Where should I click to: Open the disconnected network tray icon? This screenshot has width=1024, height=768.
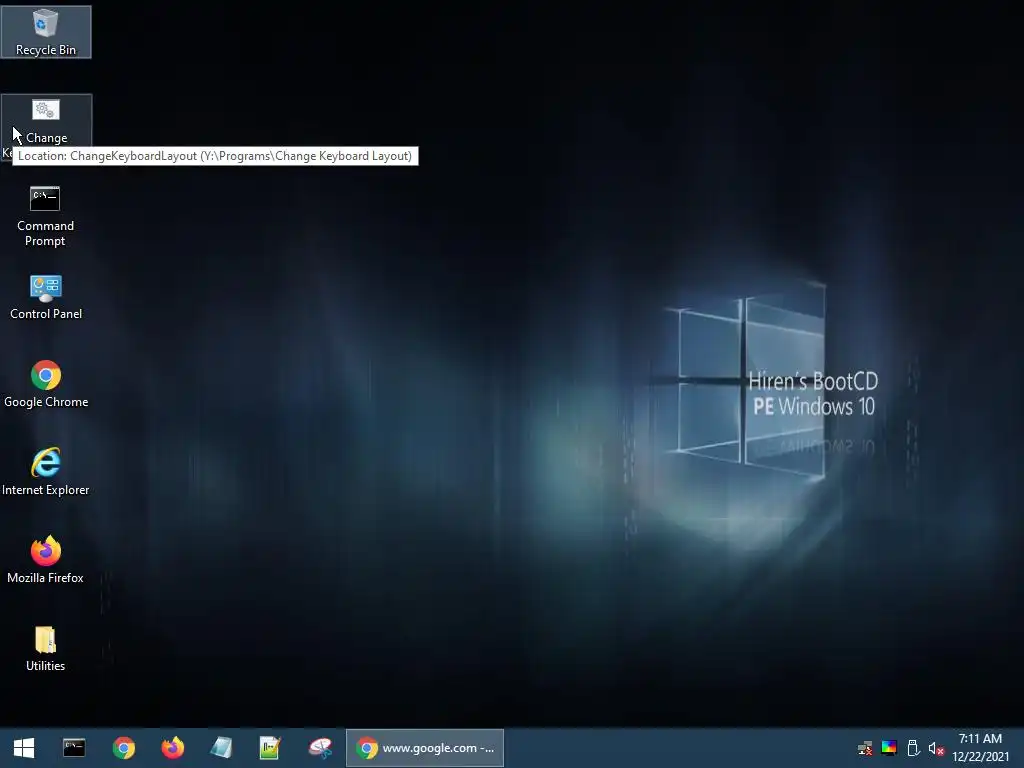(x=865, y=748)
